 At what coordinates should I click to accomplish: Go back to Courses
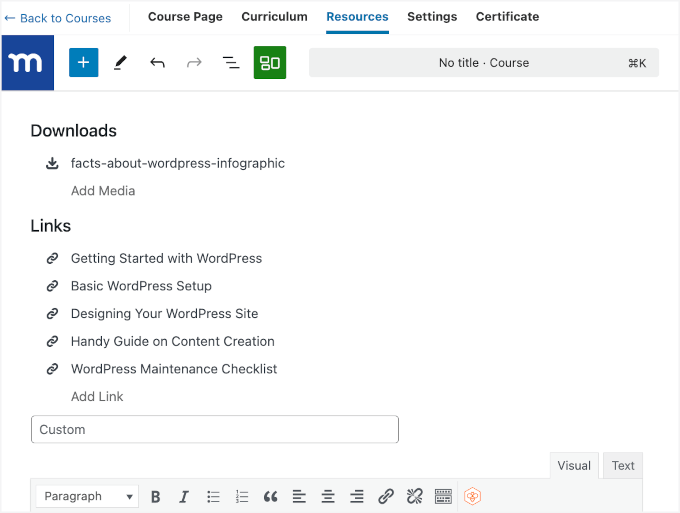tap(58, 18)
